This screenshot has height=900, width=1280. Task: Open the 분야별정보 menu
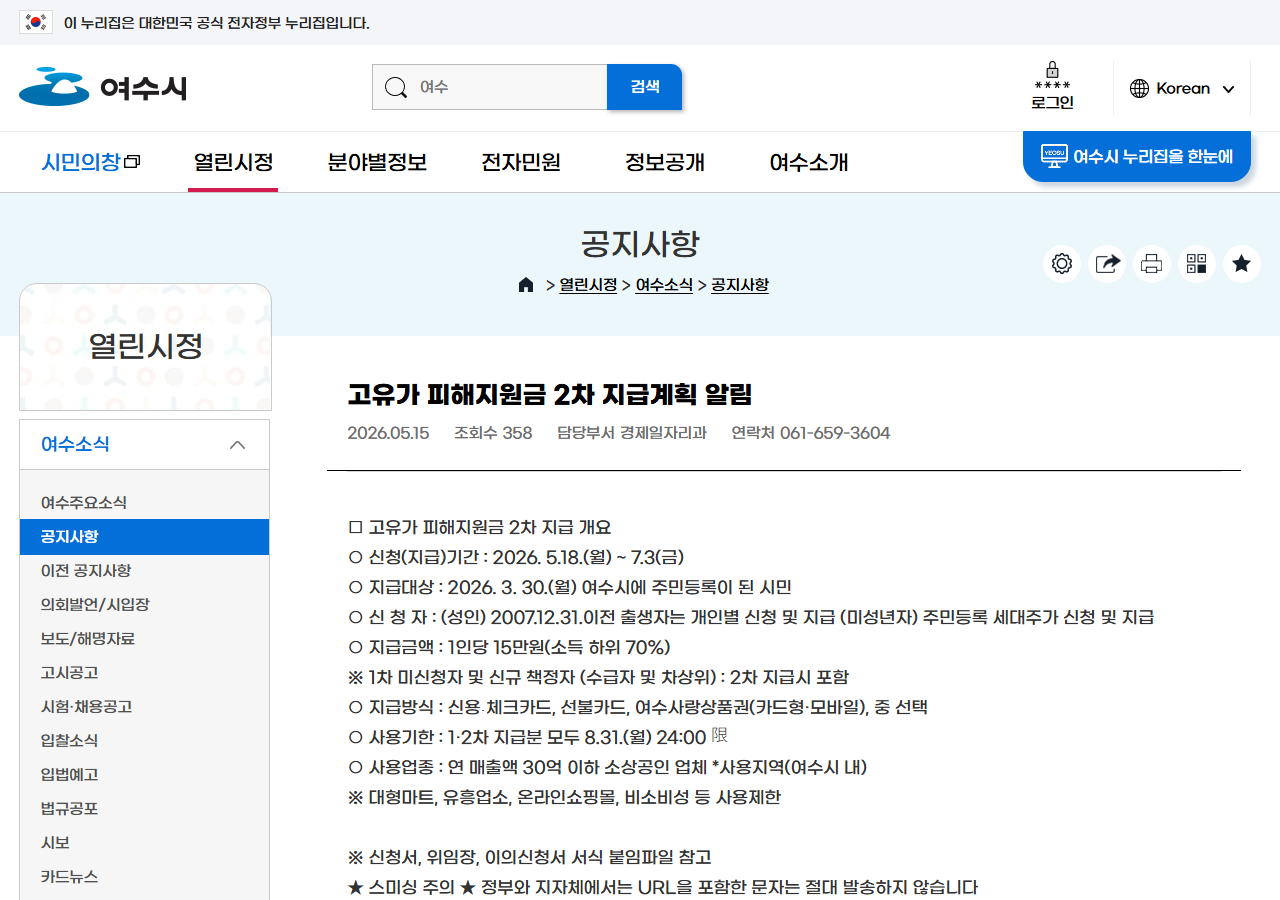[377, 162]
